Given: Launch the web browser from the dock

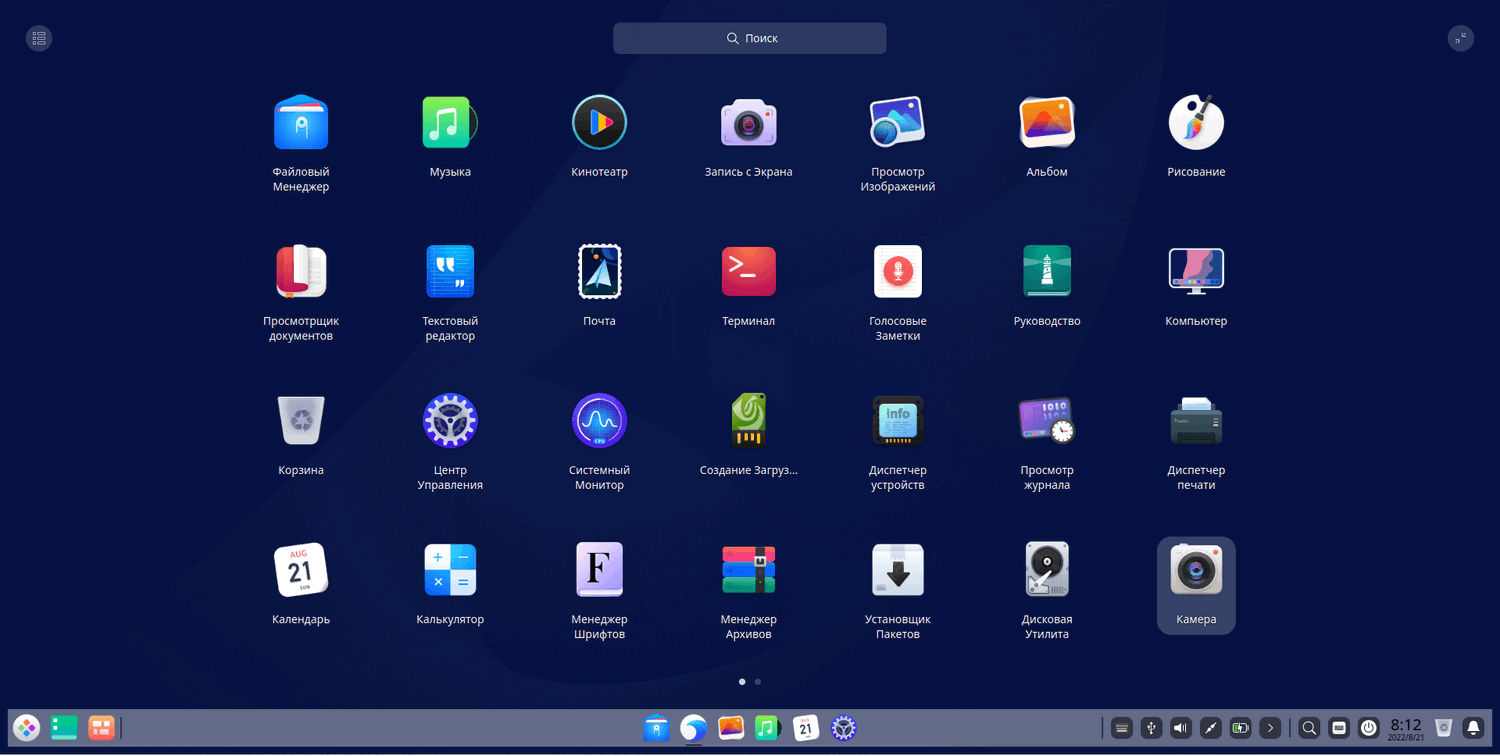Looking at the screenshot, I should click(694, 728).
